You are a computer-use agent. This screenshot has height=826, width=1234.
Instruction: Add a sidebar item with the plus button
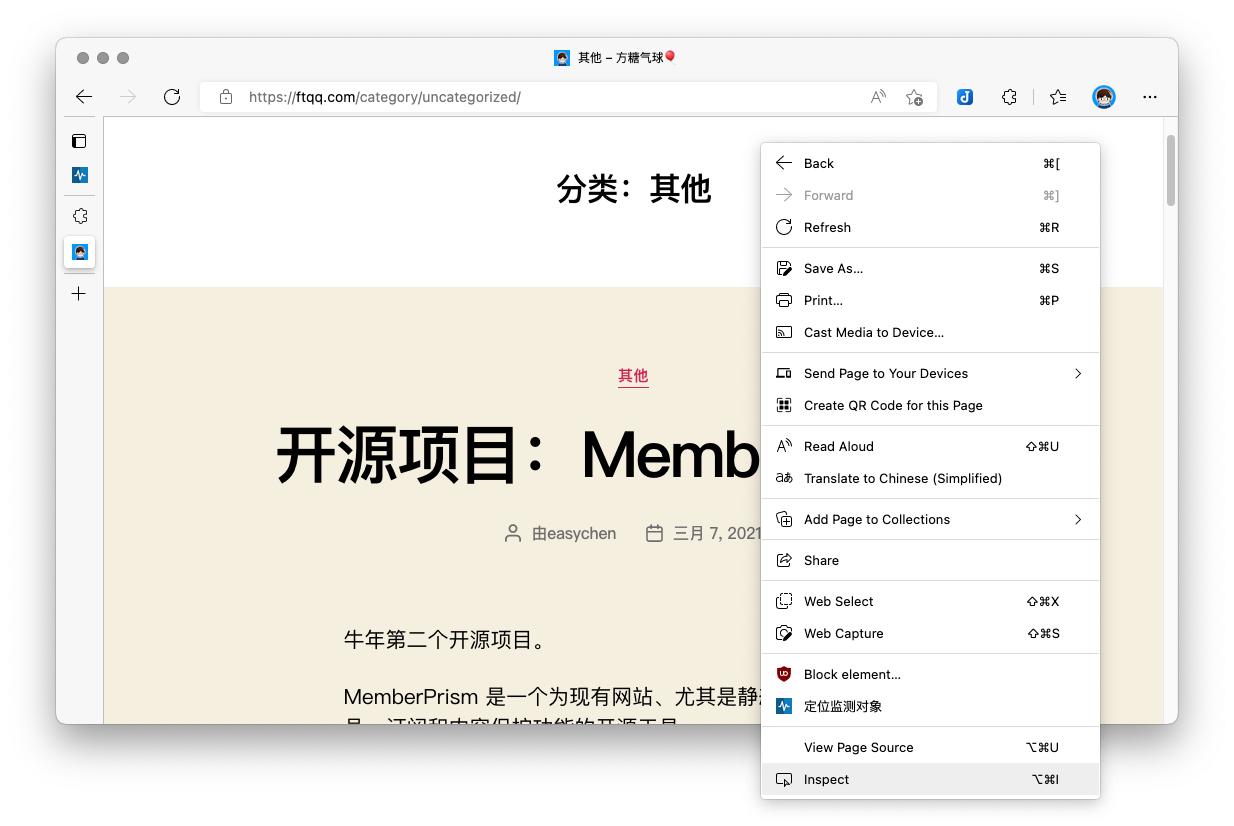coord(79,293)
